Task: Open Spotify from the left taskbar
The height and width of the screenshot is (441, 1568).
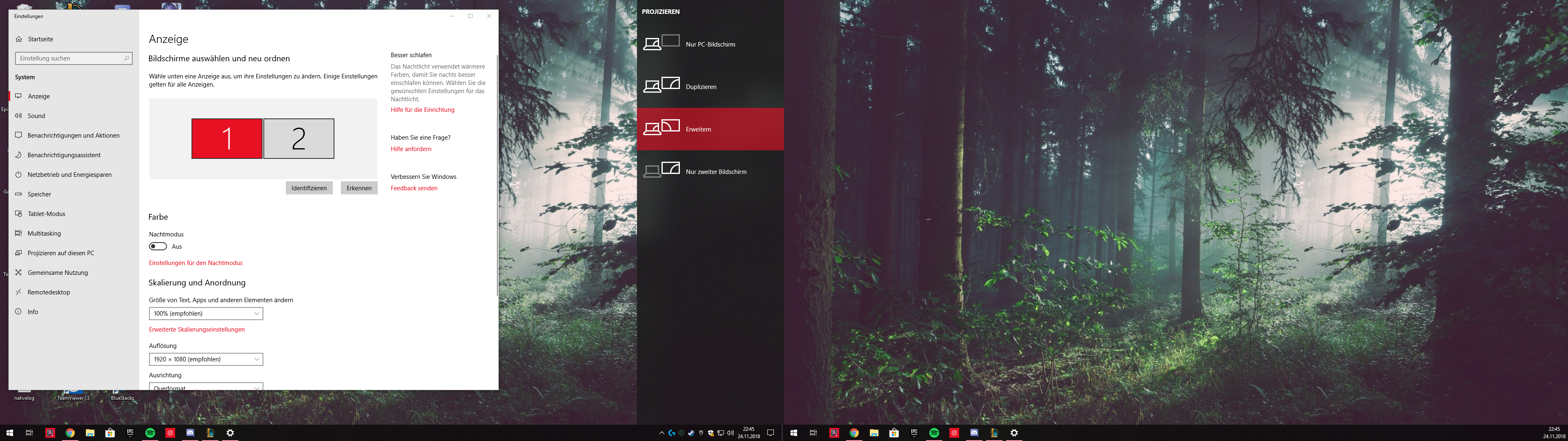Action: click(150, 432)
